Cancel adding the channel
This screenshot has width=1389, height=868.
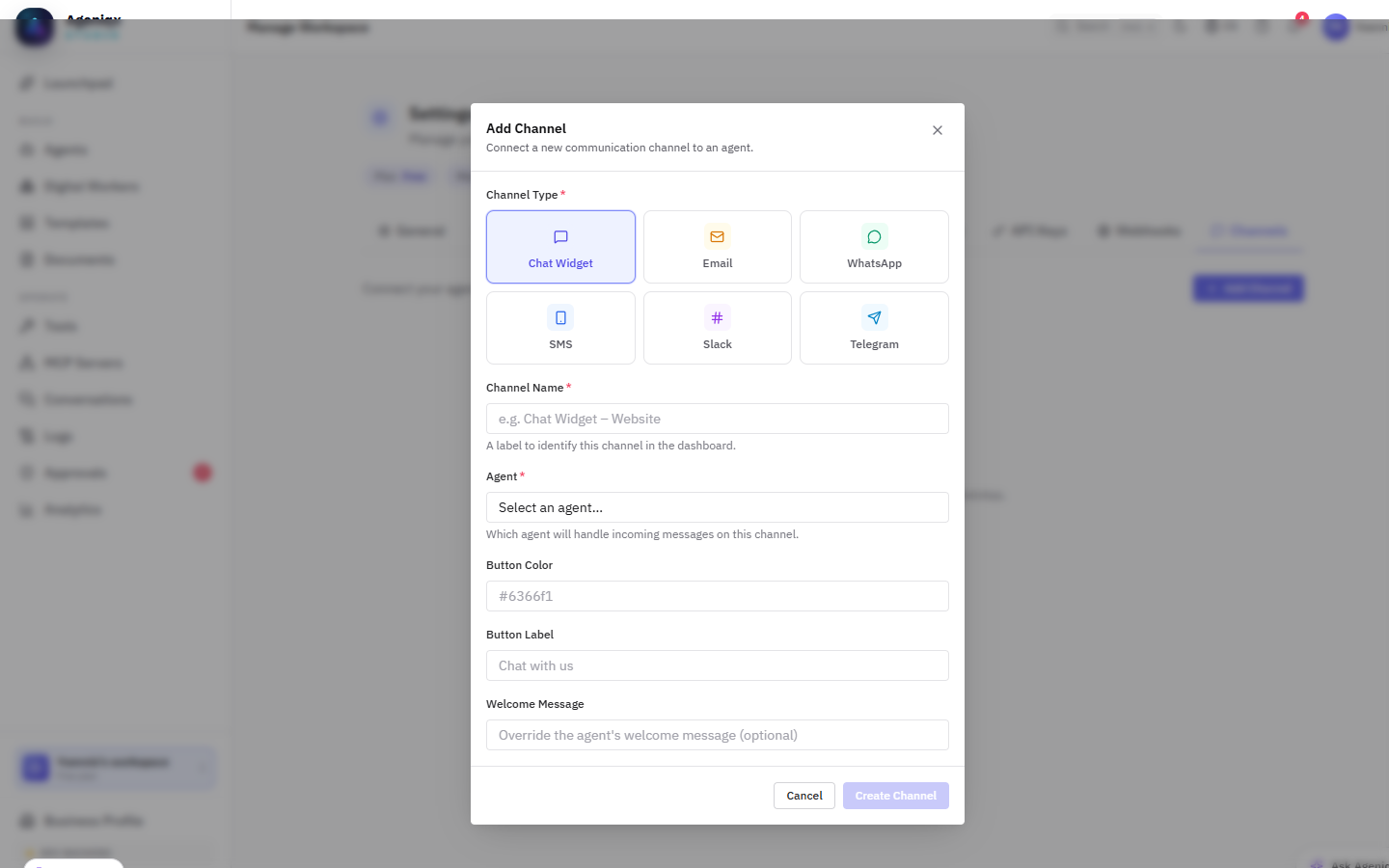point(804,796)
